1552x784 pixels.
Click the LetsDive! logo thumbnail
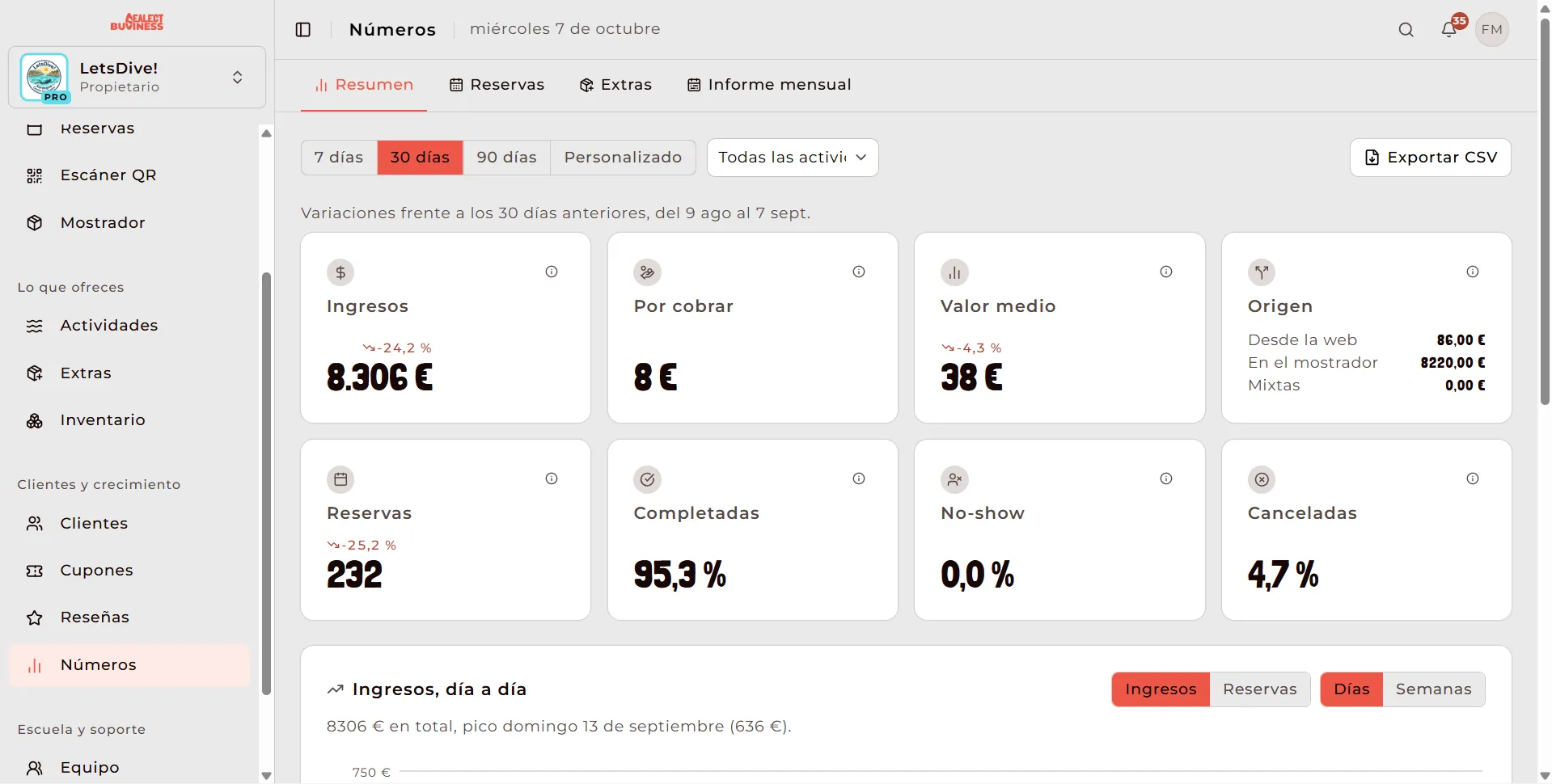[44, 78]
